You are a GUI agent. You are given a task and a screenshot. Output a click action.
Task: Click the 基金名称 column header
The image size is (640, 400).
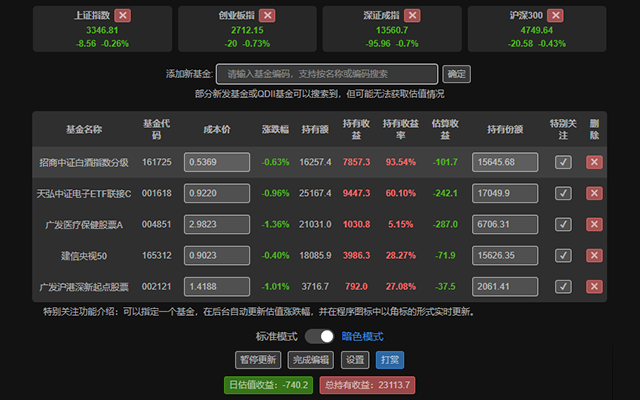tap(84, 130)
